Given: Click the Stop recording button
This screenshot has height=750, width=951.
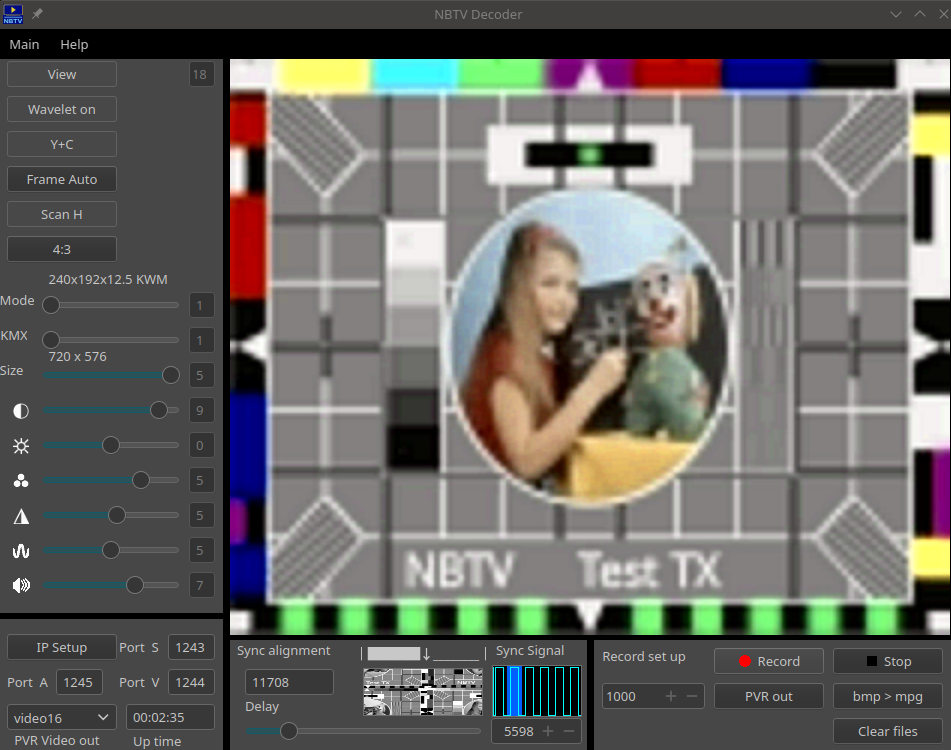Looking at the screenshot, I should [888, 661].
